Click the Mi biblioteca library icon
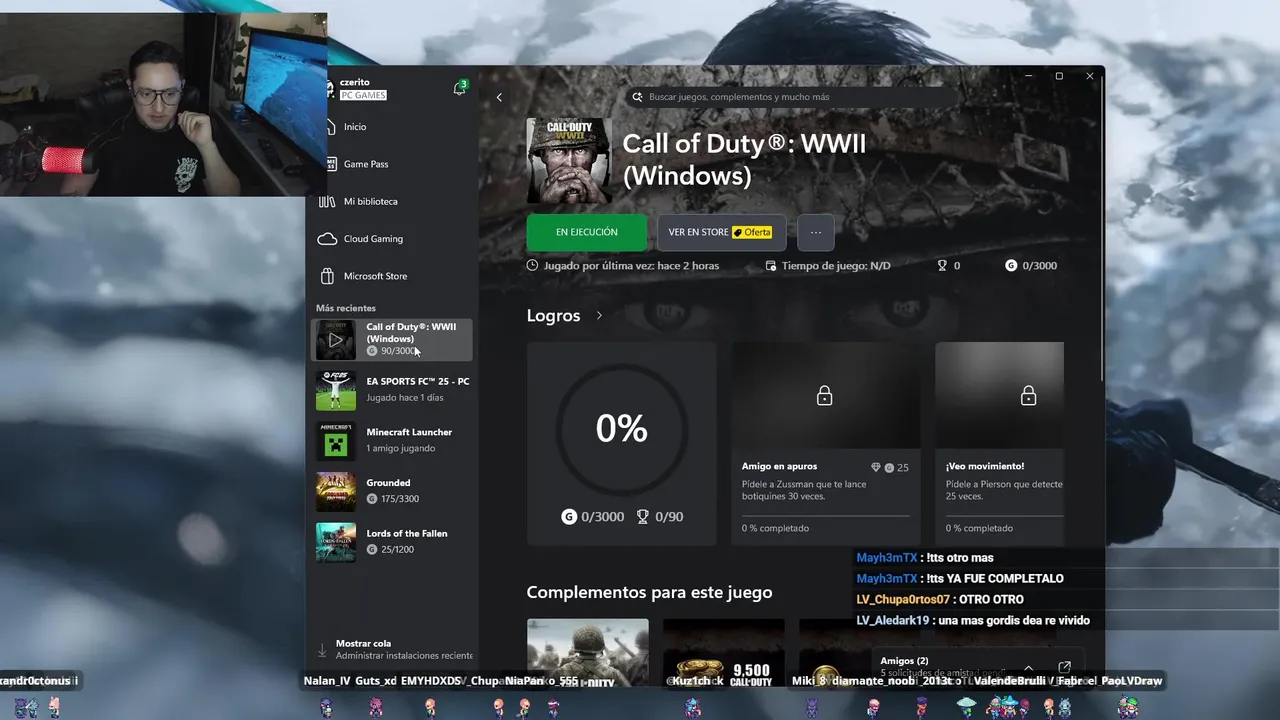1280x720 pixels. [x=327, y=201]
